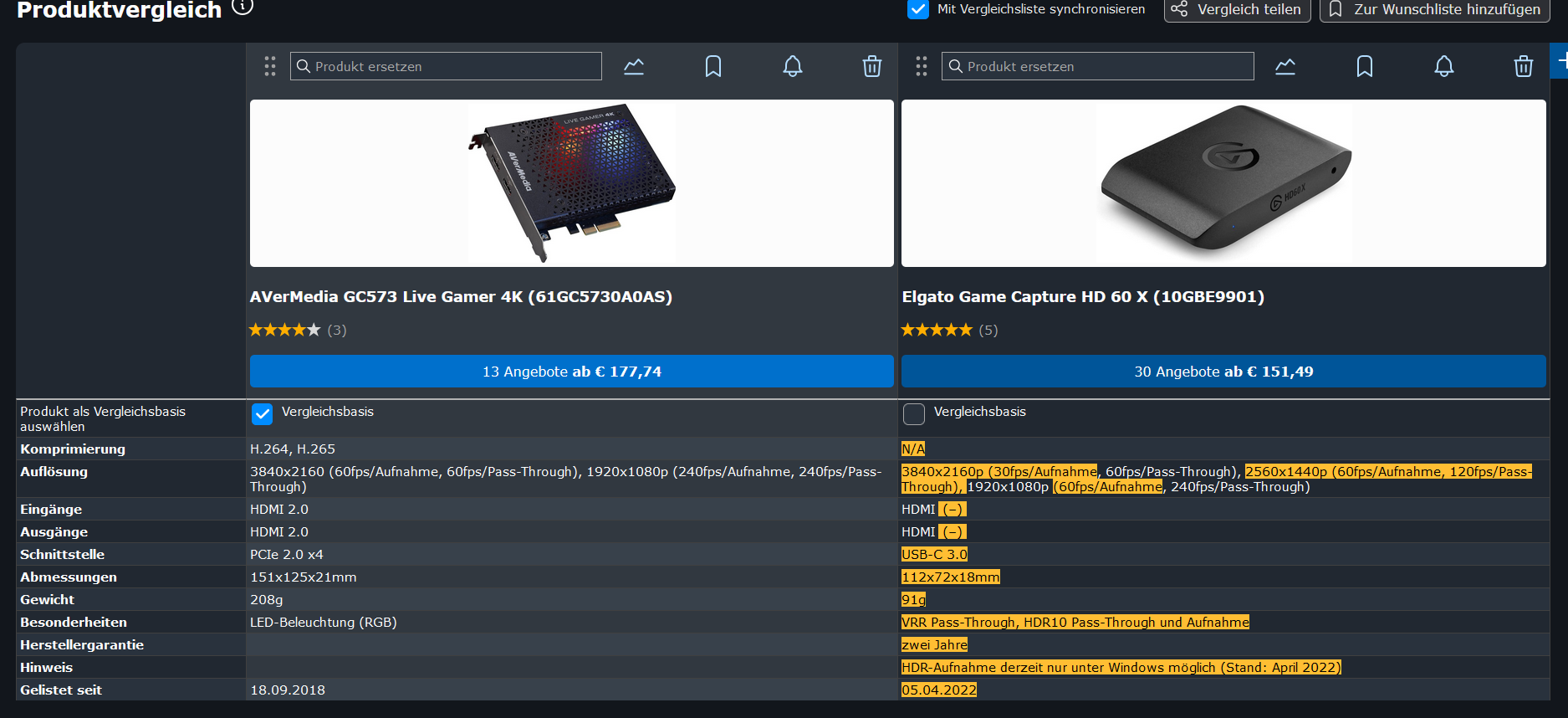This screenshot has width=1568, height=718.
Task: Click HDR-Aufnahme Hinweis note text
Action: 1121,668
